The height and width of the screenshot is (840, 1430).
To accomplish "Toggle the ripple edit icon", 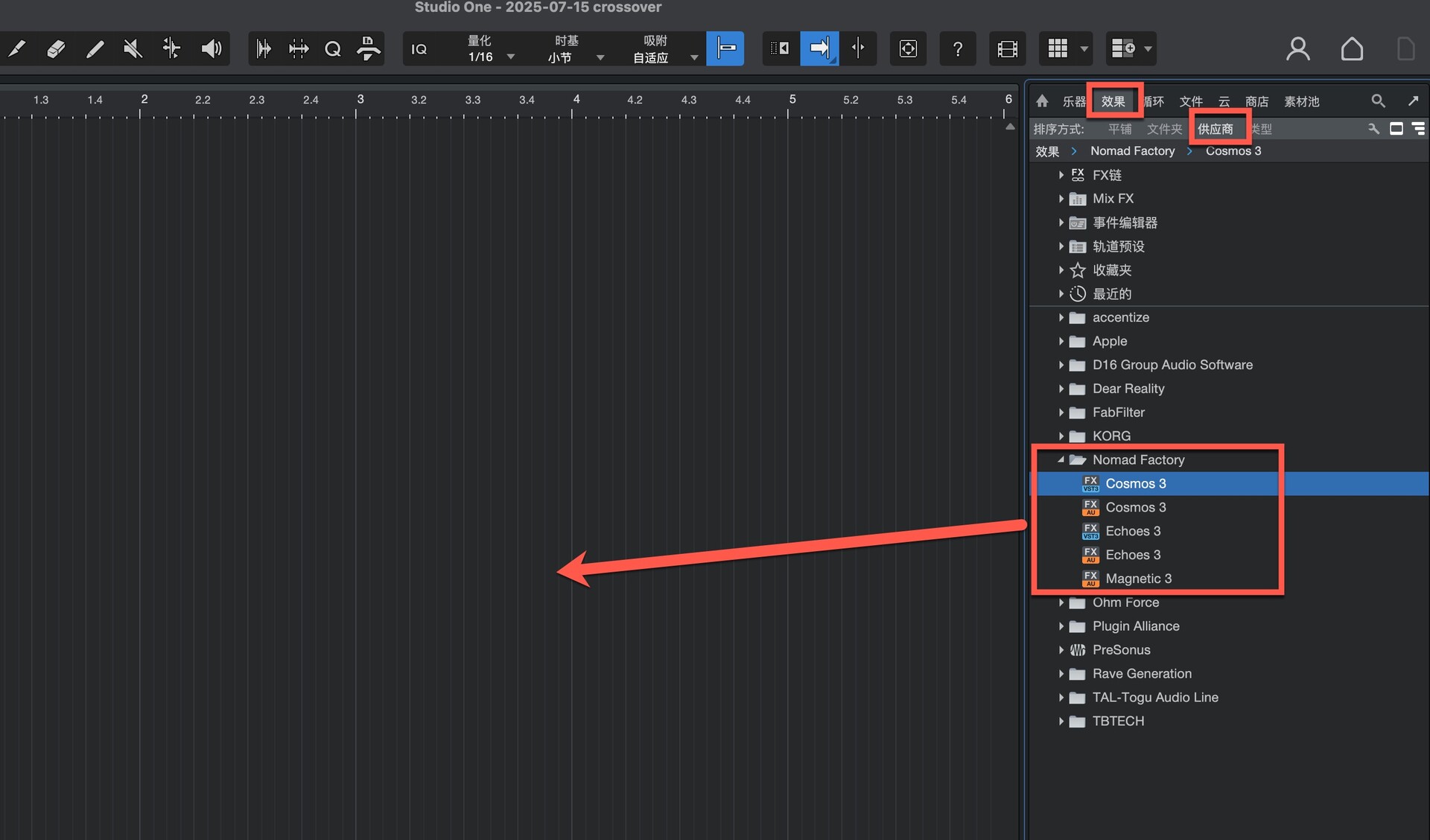I will (781, 49).
